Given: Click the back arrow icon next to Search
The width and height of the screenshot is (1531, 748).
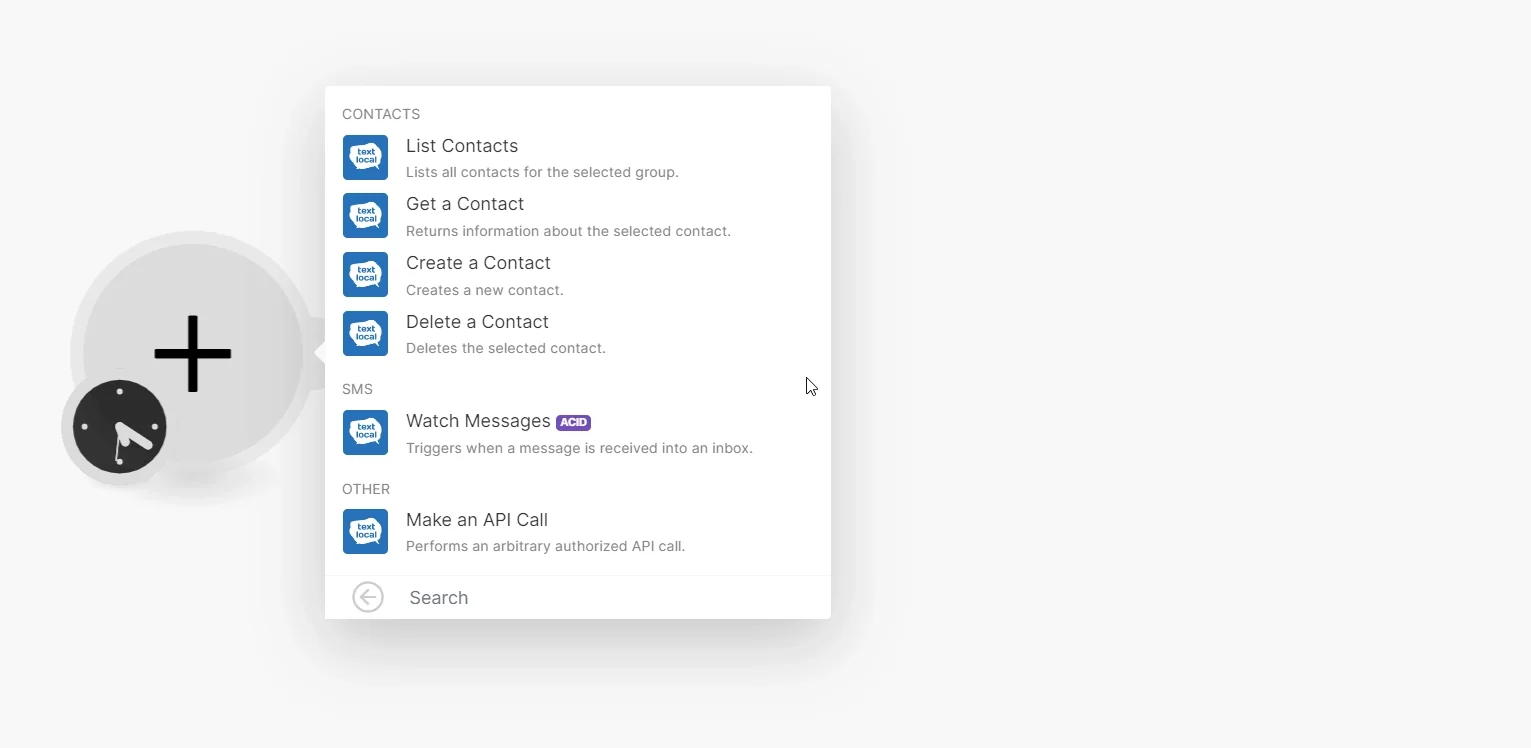Looking at the screenshot, I should click(368, 597).
